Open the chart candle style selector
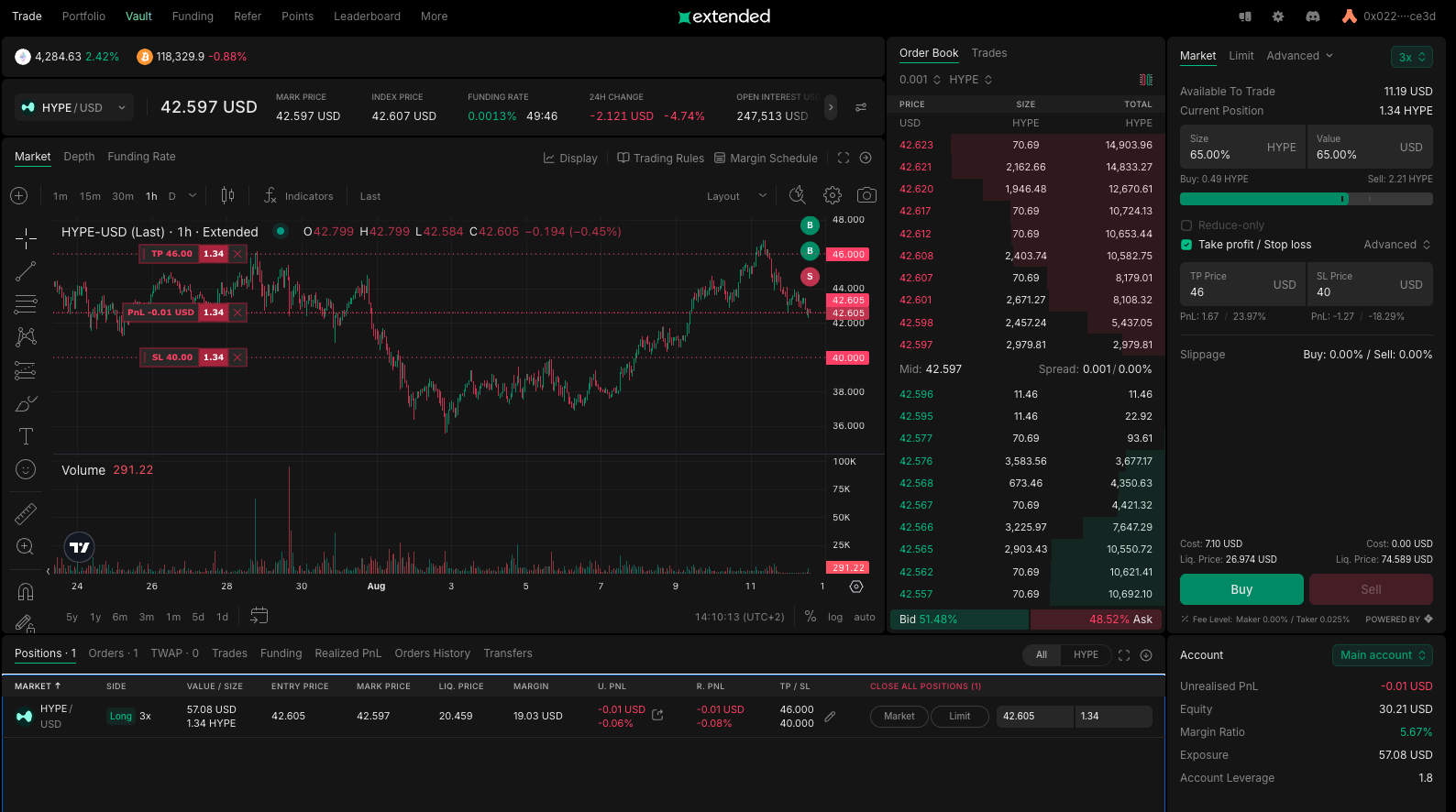 (x=227, y=196)
